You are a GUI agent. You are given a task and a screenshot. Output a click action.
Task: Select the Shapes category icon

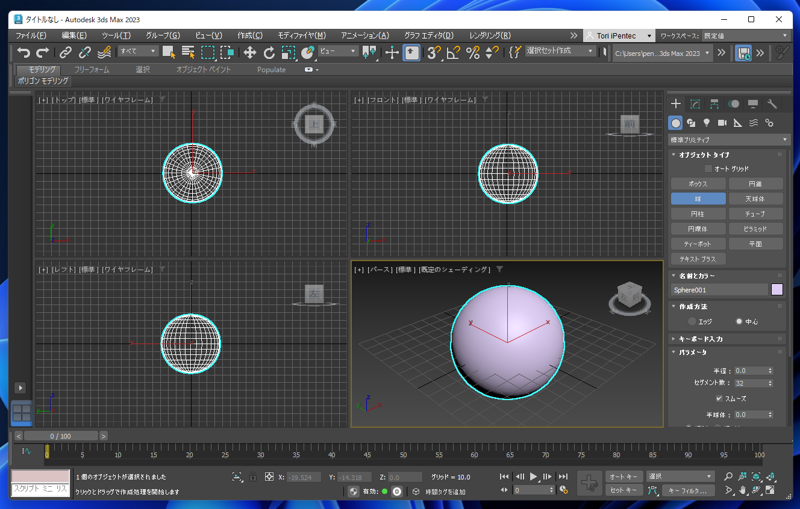click(x=691, y=123)
